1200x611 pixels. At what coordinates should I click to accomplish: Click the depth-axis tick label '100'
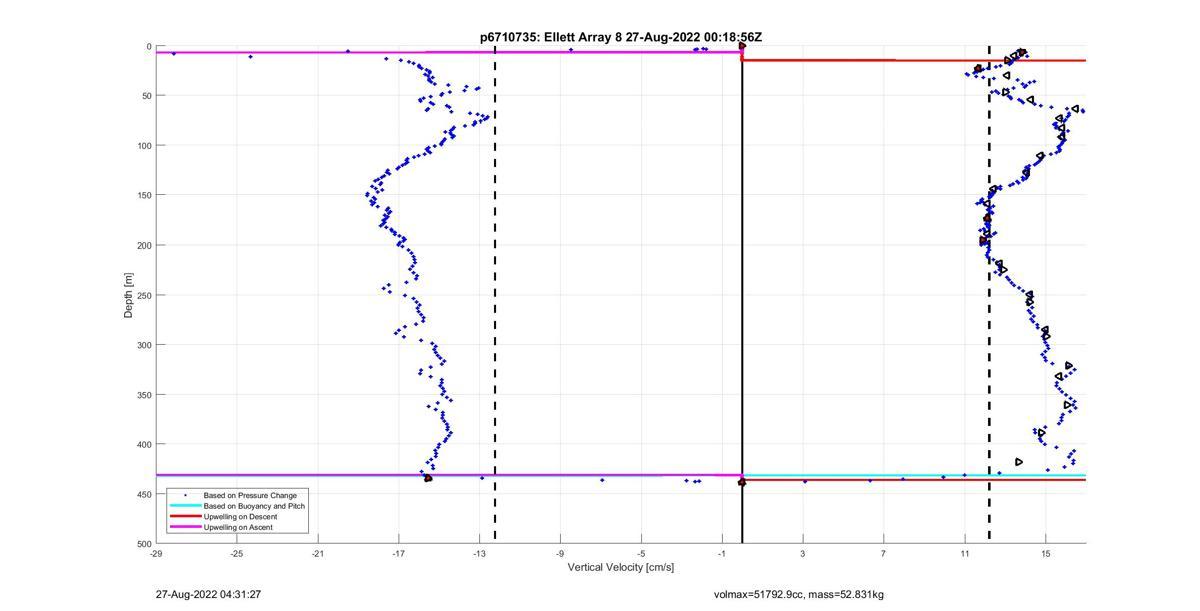pyautogui.click(x=144, y=146)
